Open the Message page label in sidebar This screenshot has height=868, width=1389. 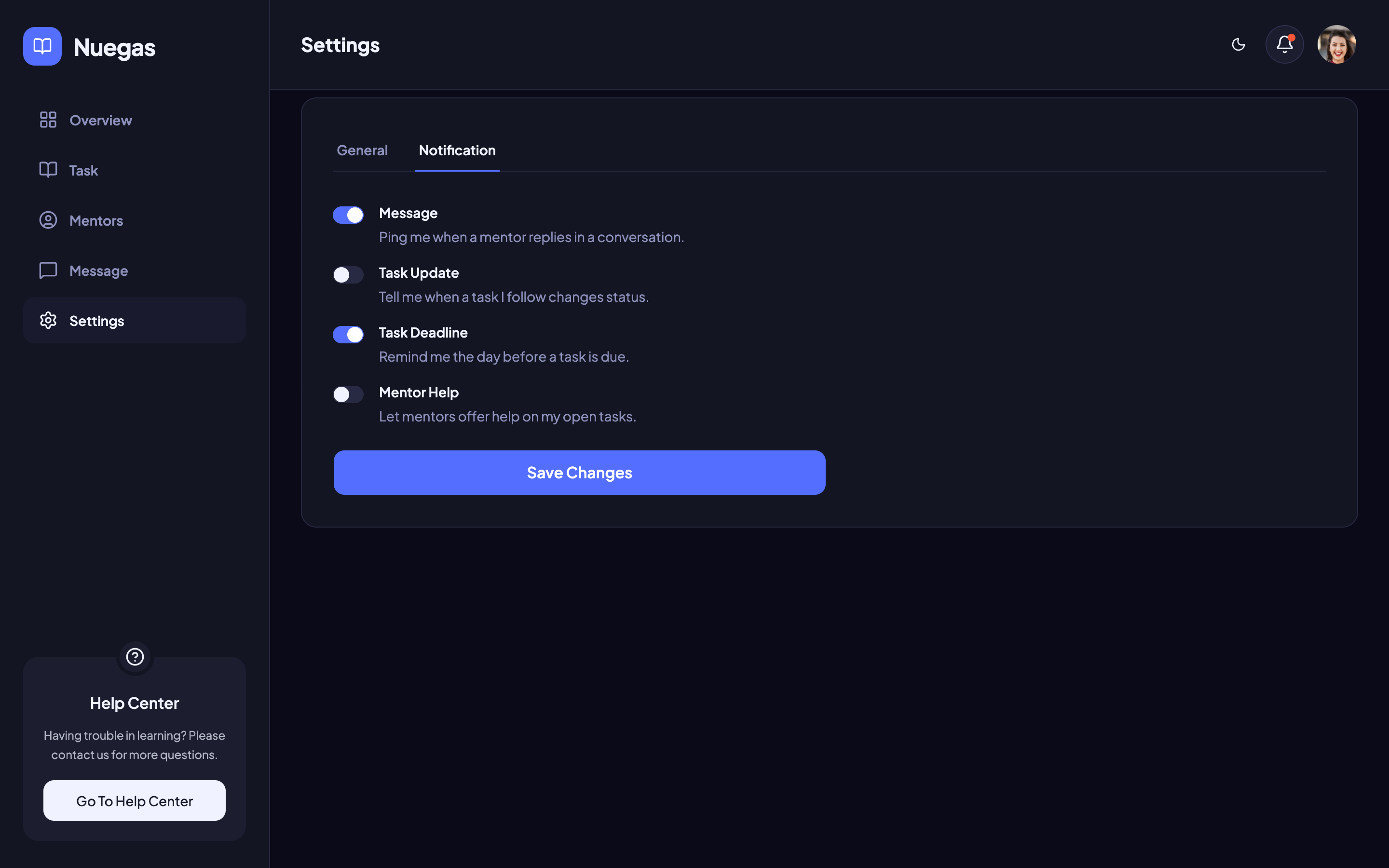point(99,271)
